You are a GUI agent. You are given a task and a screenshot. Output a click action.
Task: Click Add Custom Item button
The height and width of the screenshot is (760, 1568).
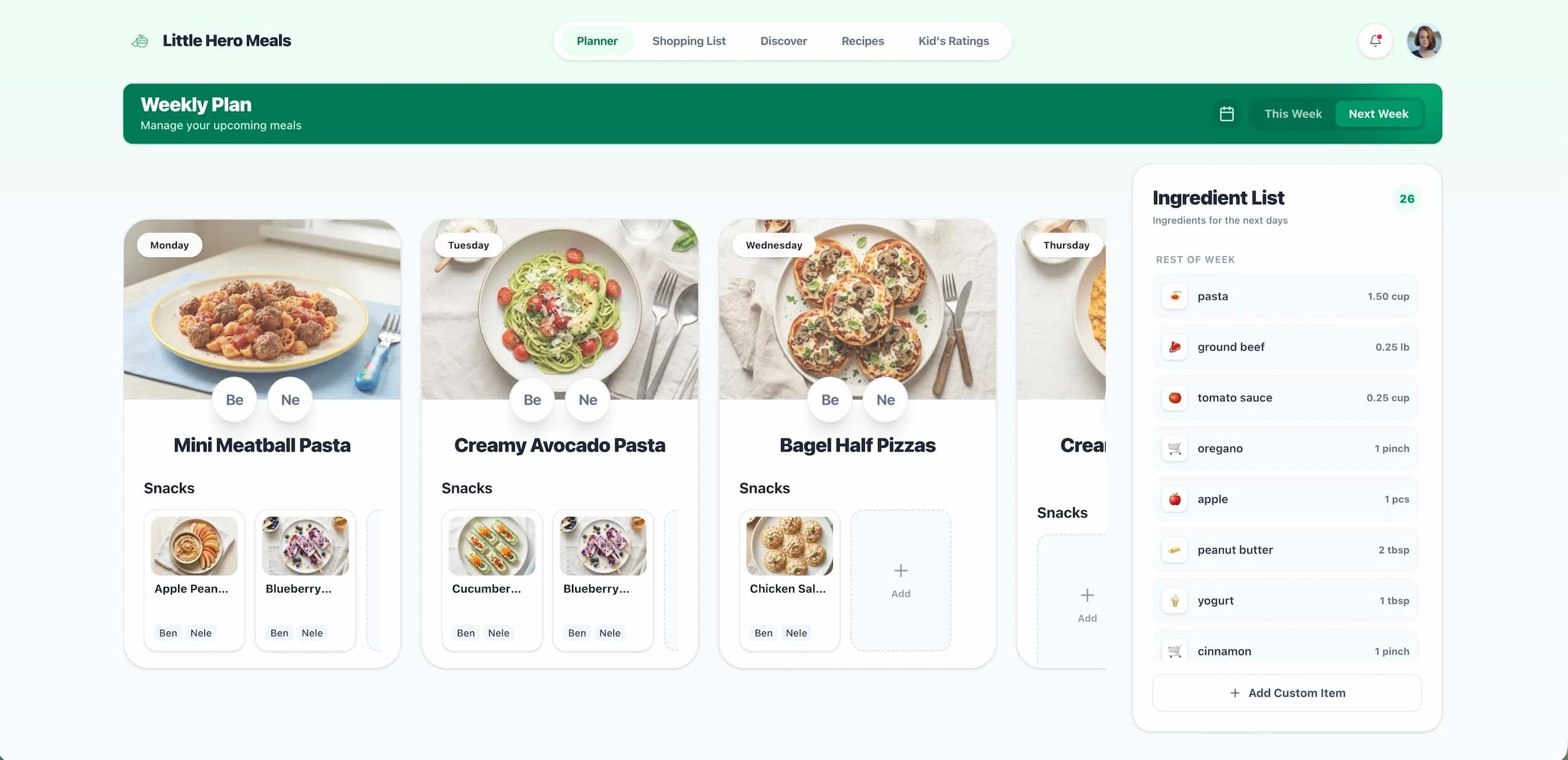1287,693
